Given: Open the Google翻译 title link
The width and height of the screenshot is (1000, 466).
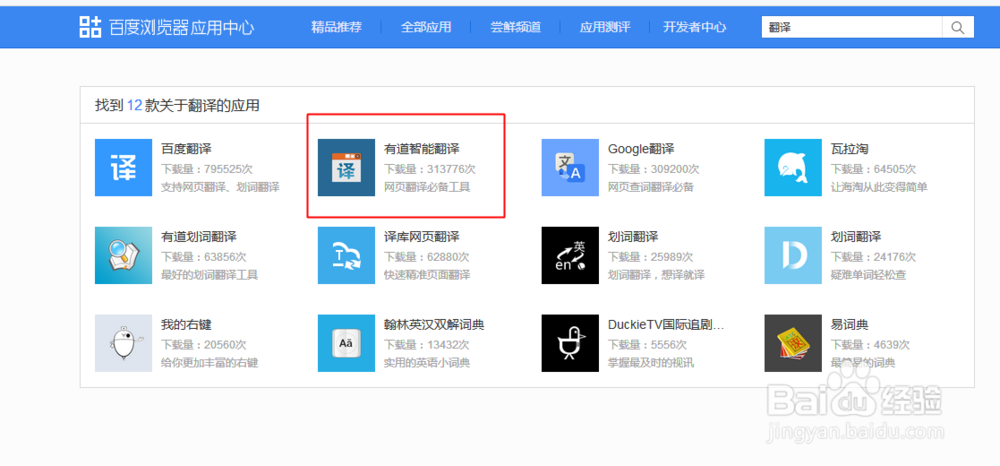Looking at the screenshot, I should coord(641,149).
